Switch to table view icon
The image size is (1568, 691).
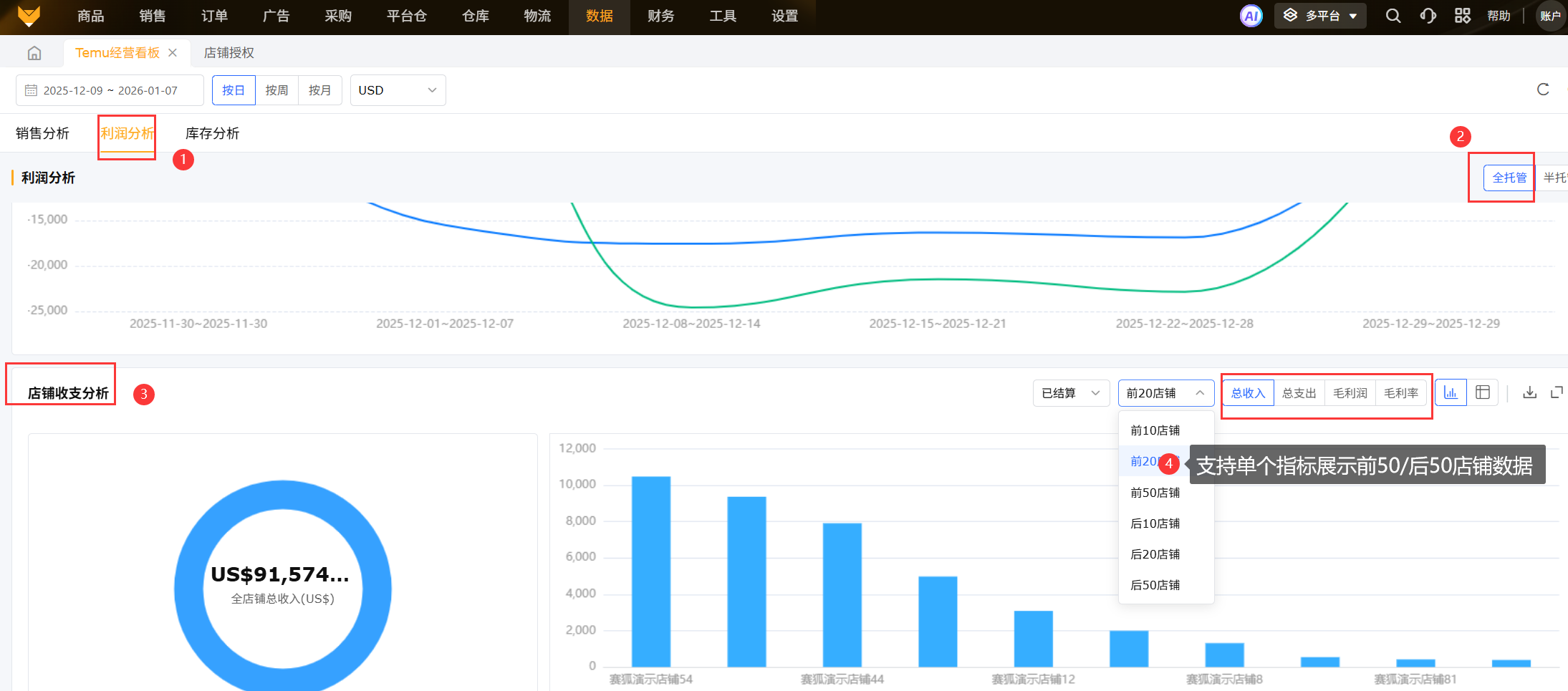[1483, 392]
